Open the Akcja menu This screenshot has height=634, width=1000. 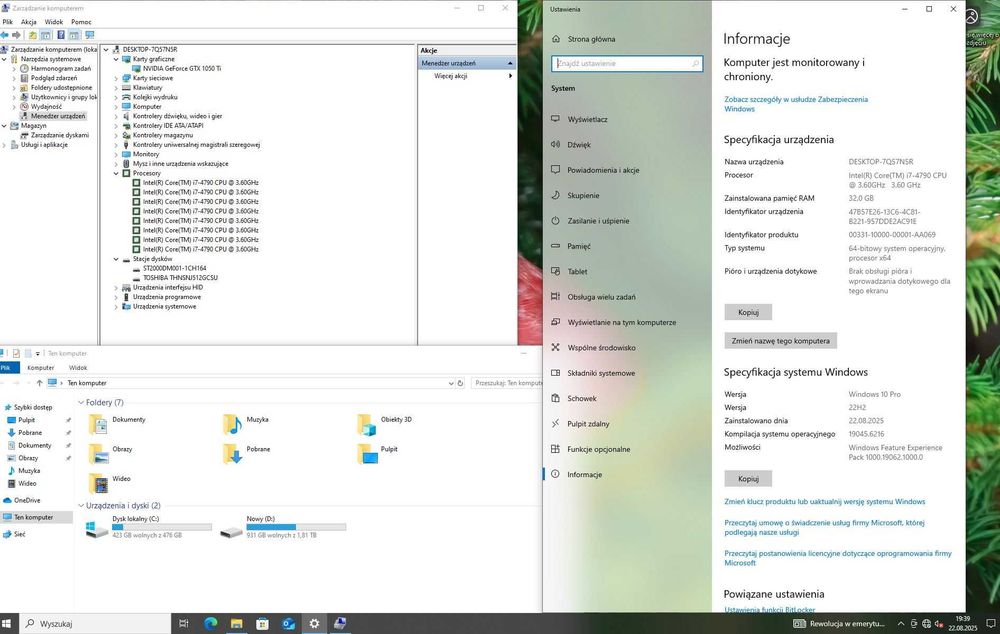(x=29, y=22)
